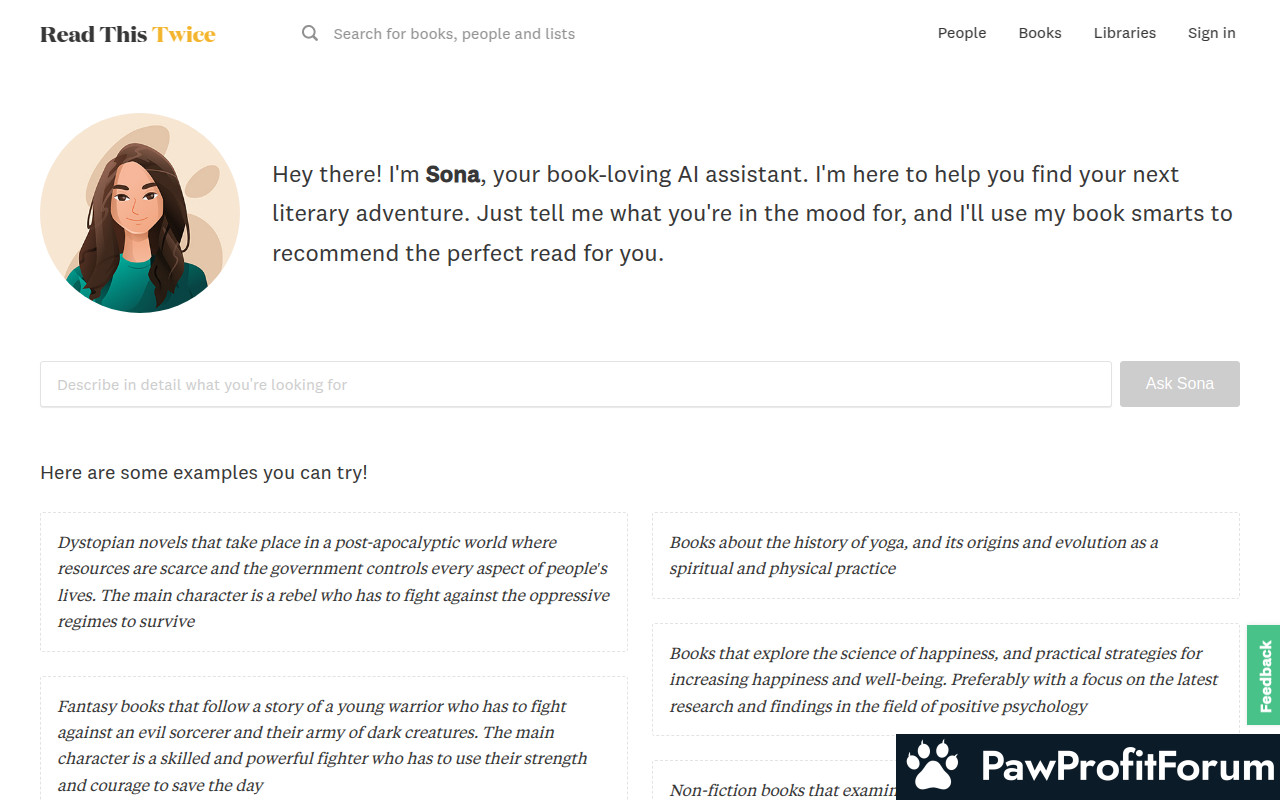The image size is (1280, 800).
Task: Open the Books menu item
Action: (x=1040, y=33)
